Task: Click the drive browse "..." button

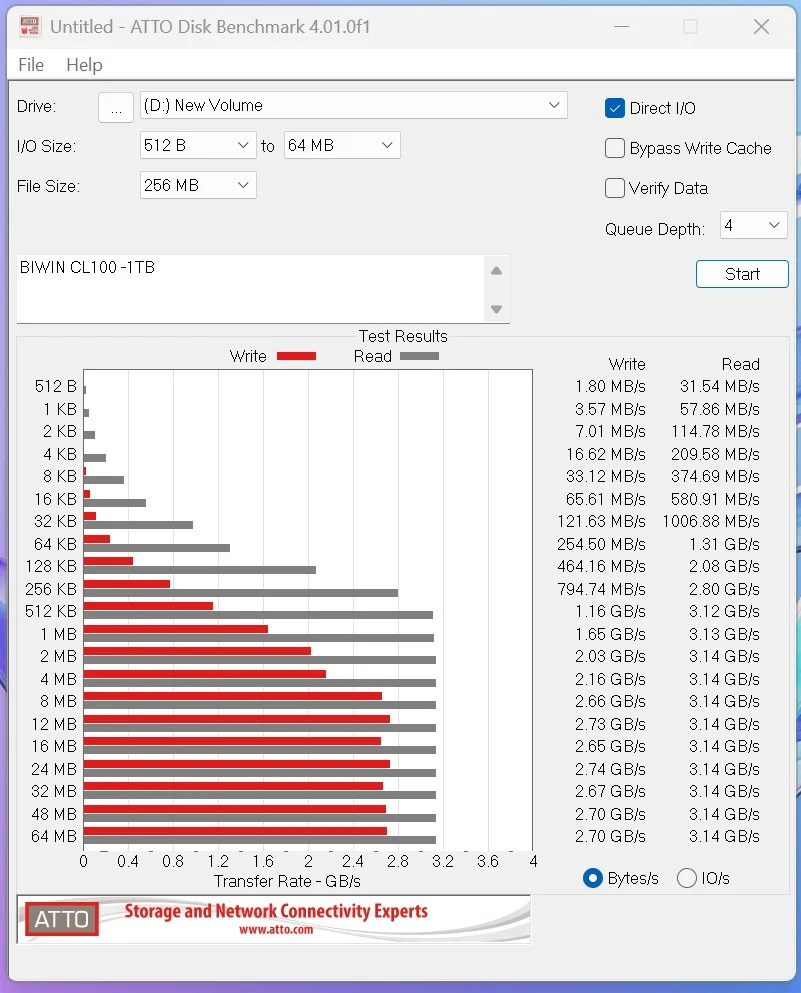Action: (116, 106)
